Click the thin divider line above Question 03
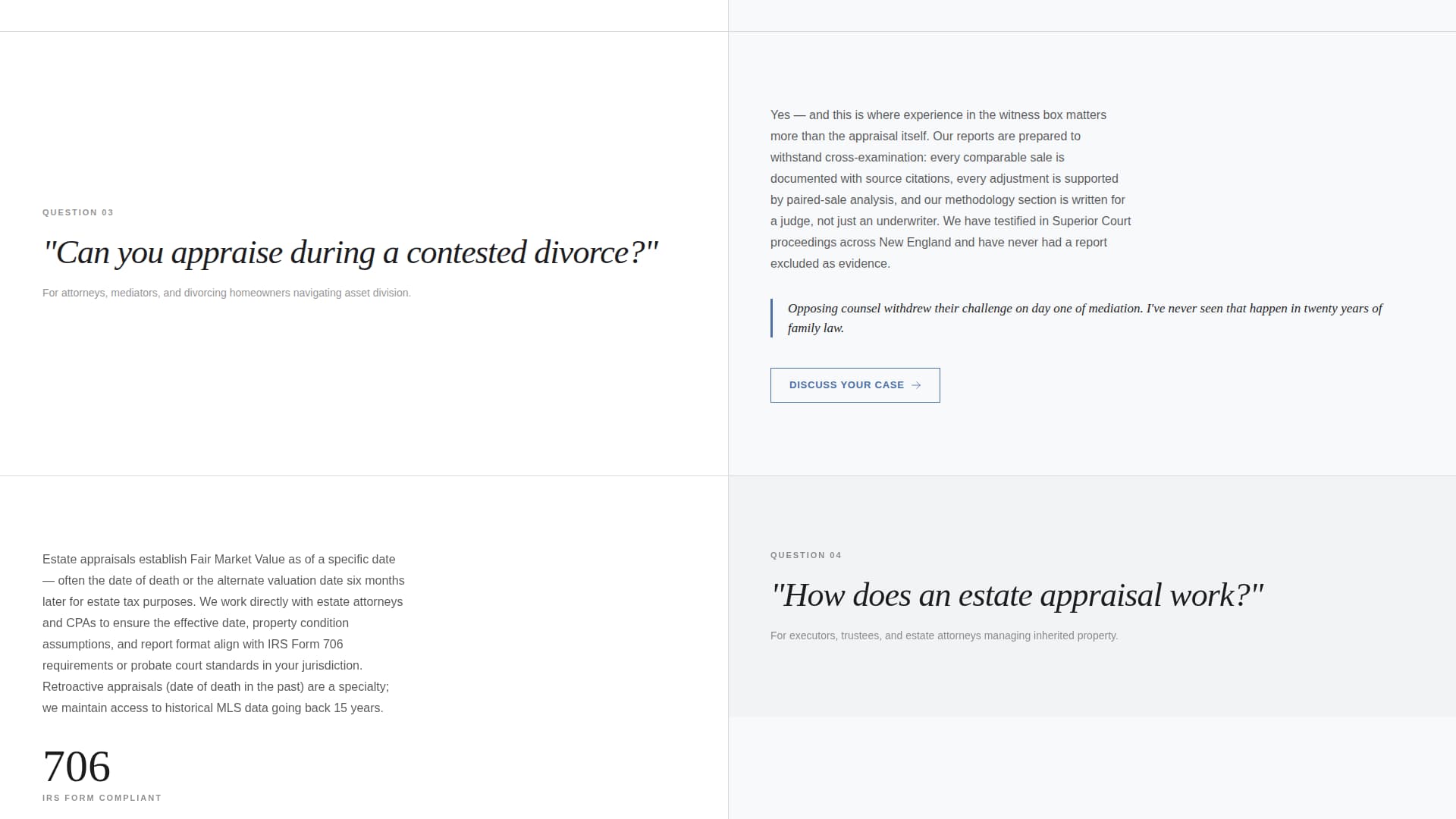 364,31
